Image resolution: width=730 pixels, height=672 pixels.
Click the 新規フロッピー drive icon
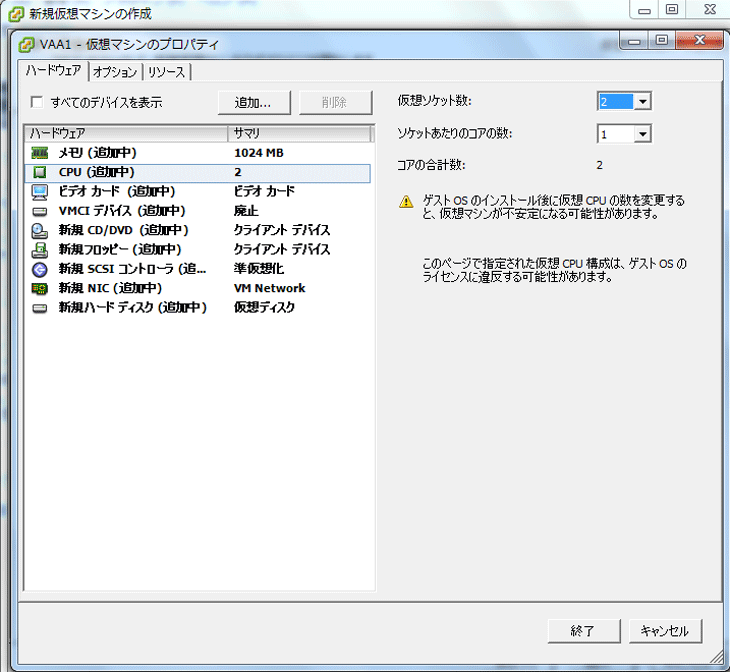(x=40, y=250)
